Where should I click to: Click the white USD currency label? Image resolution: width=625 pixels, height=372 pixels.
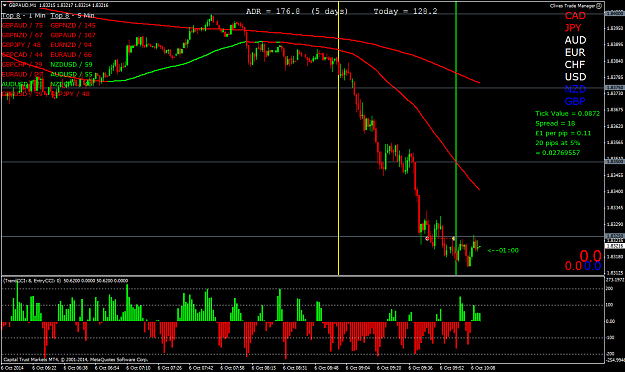pyautogui.click(x=575, y=77)
